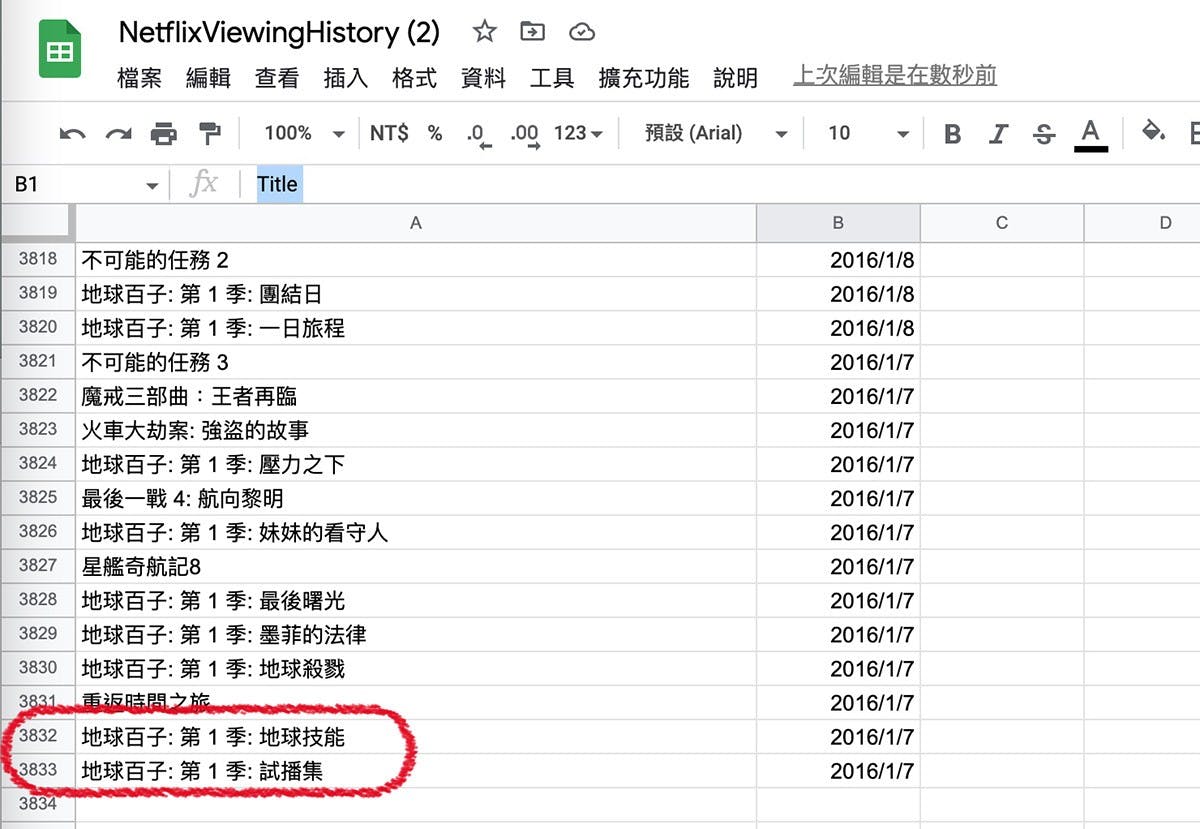Select column C header
Image resolution: width=1200 pixels, height=829 pixels.
click(x=1002, y=223)
